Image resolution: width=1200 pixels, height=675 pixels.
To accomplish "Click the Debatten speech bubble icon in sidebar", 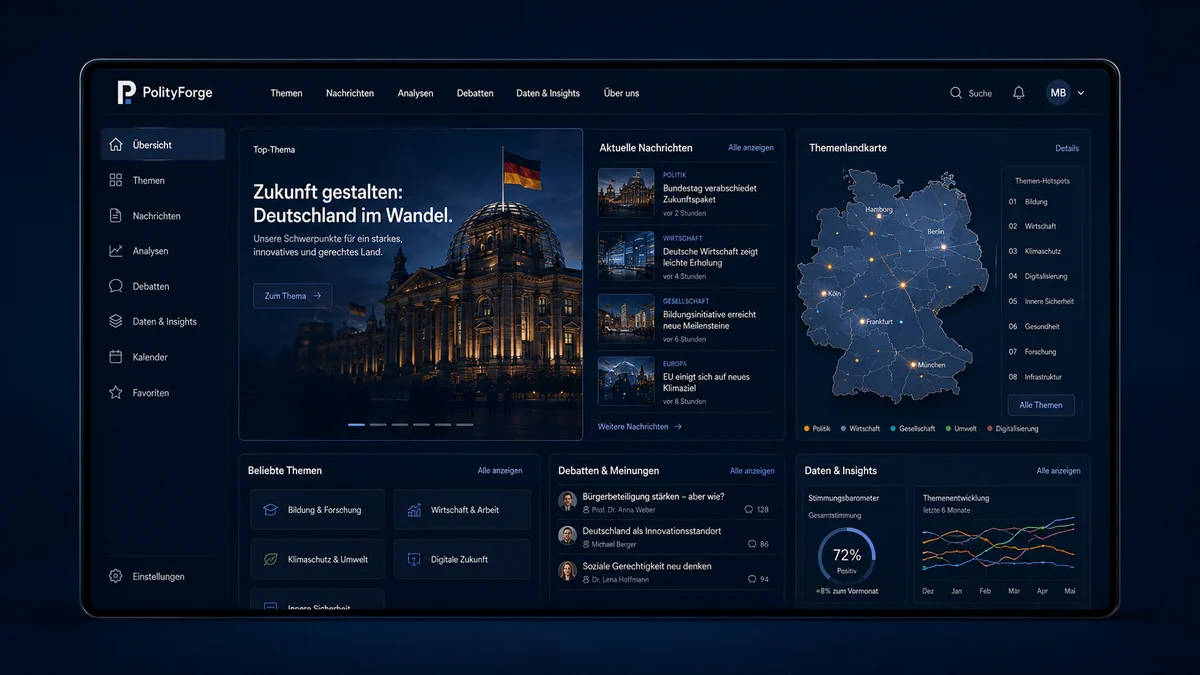I will tap(116, 286).
